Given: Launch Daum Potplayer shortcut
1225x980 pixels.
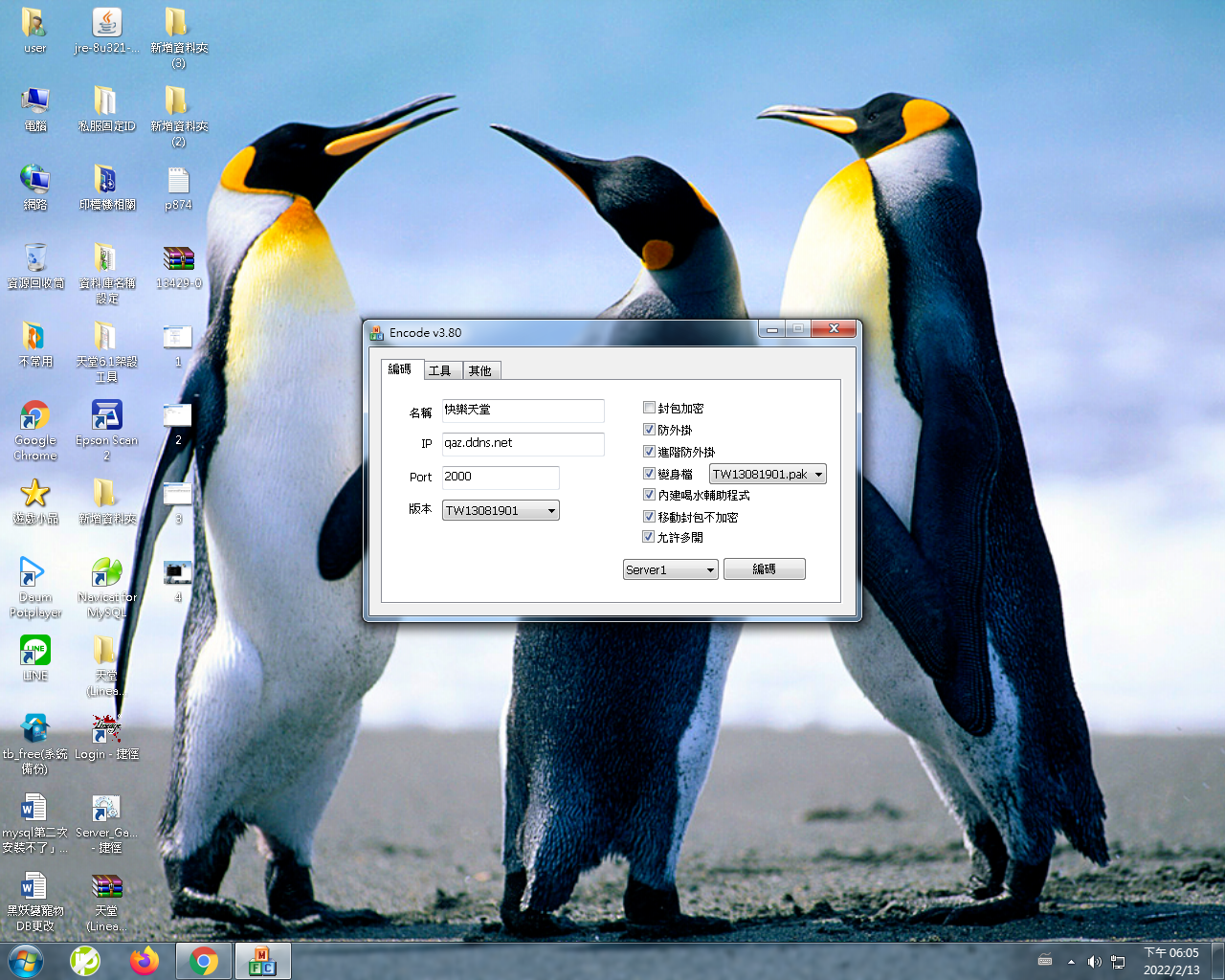Looking at the screenshot, I should point(34,587).
